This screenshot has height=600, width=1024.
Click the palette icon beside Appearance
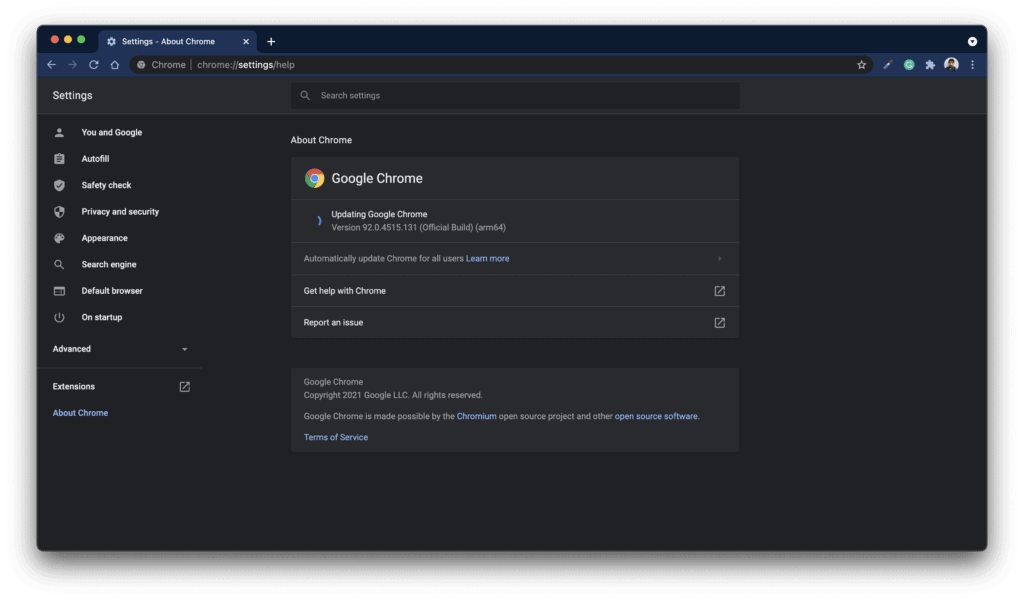pos(59,238)
